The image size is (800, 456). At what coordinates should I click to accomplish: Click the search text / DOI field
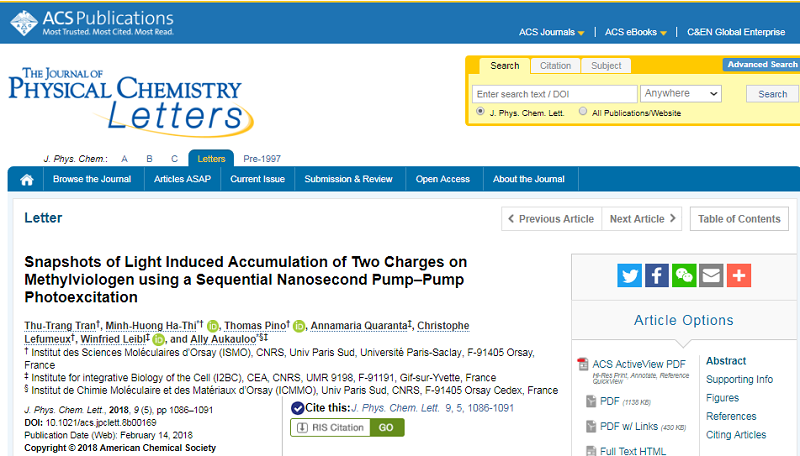pos(554,94)
